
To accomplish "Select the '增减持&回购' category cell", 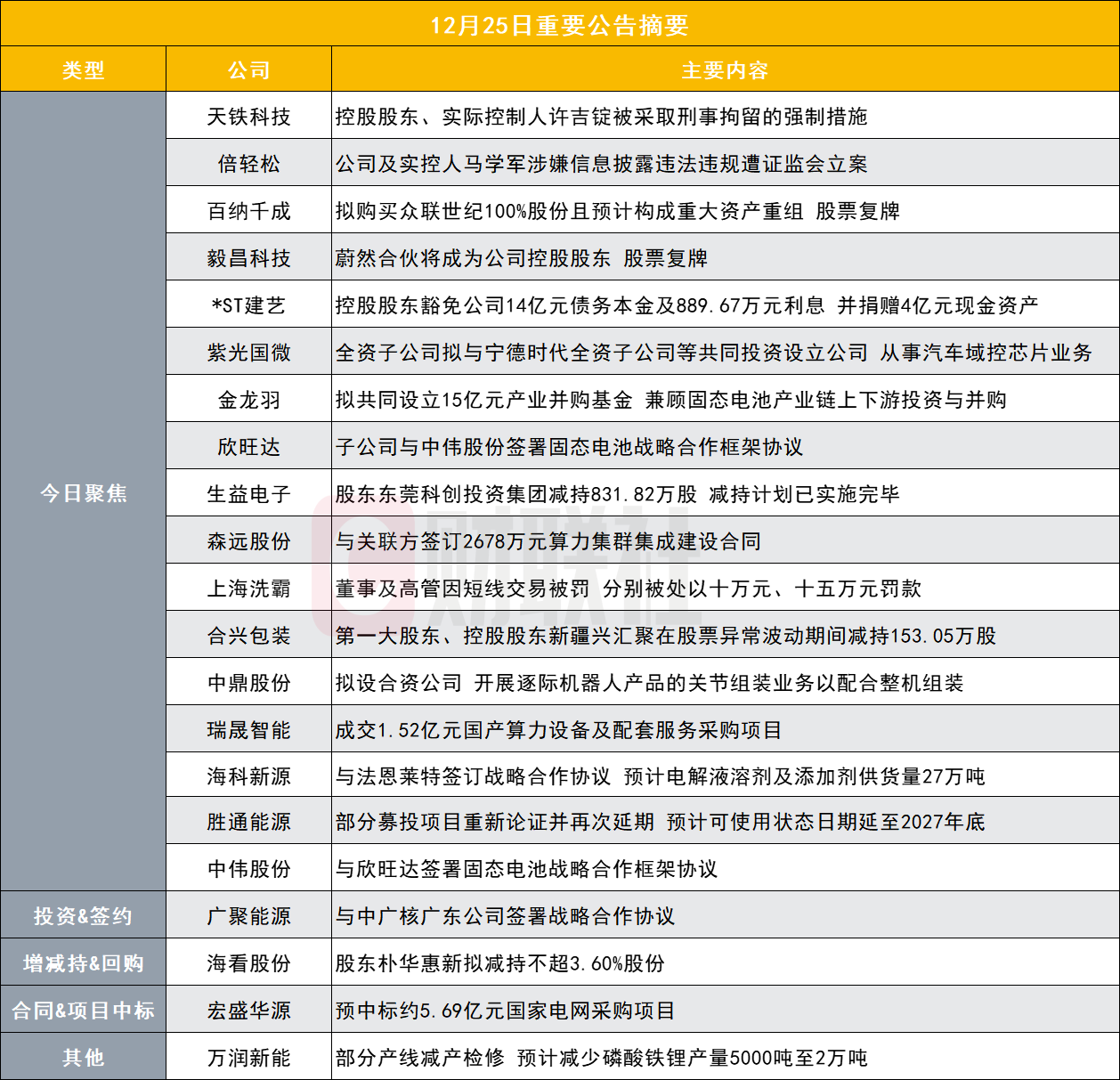I will tap(83, 963).
